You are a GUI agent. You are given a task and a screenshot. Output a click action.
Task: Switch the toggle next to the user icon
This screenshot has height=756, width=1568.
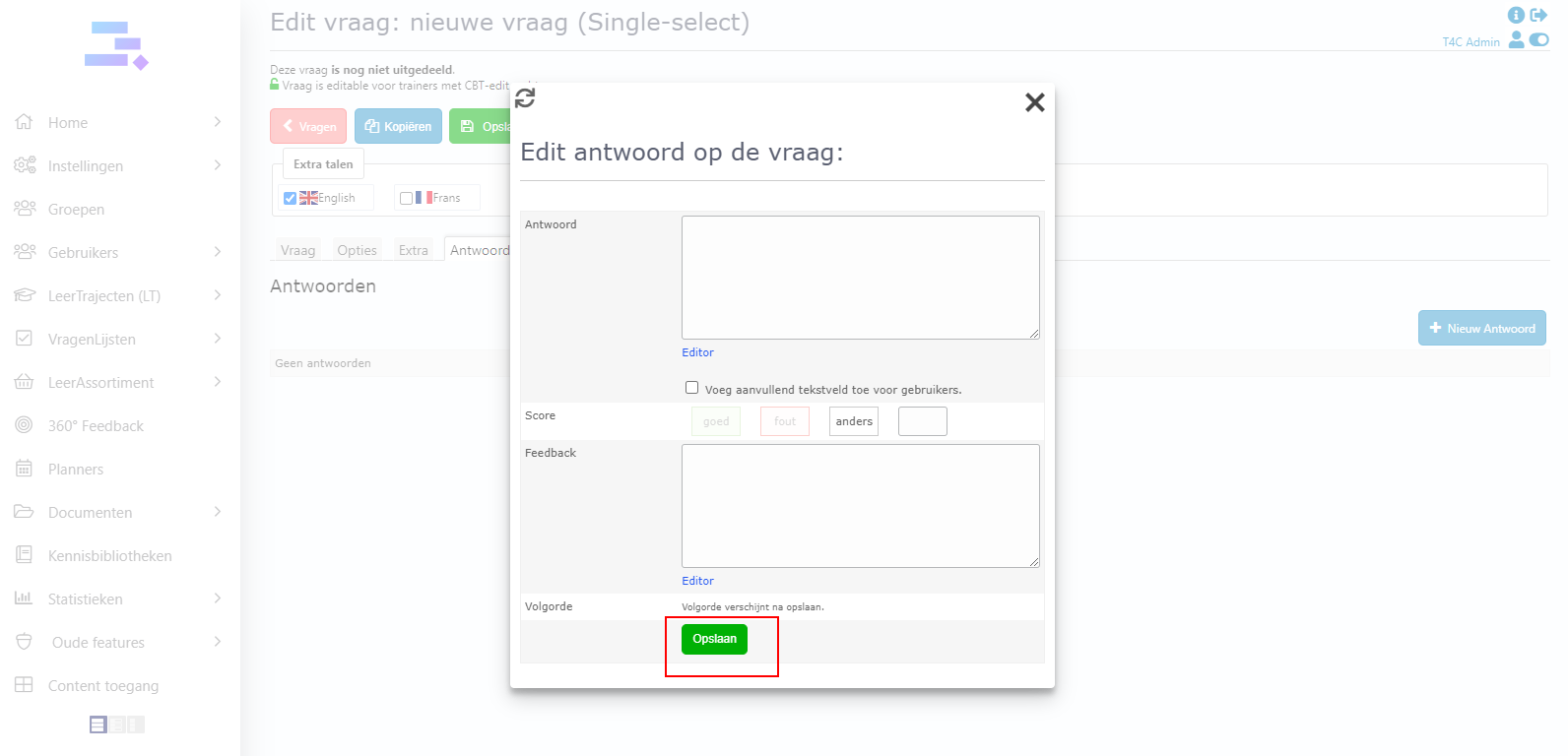pos(1539,39)
